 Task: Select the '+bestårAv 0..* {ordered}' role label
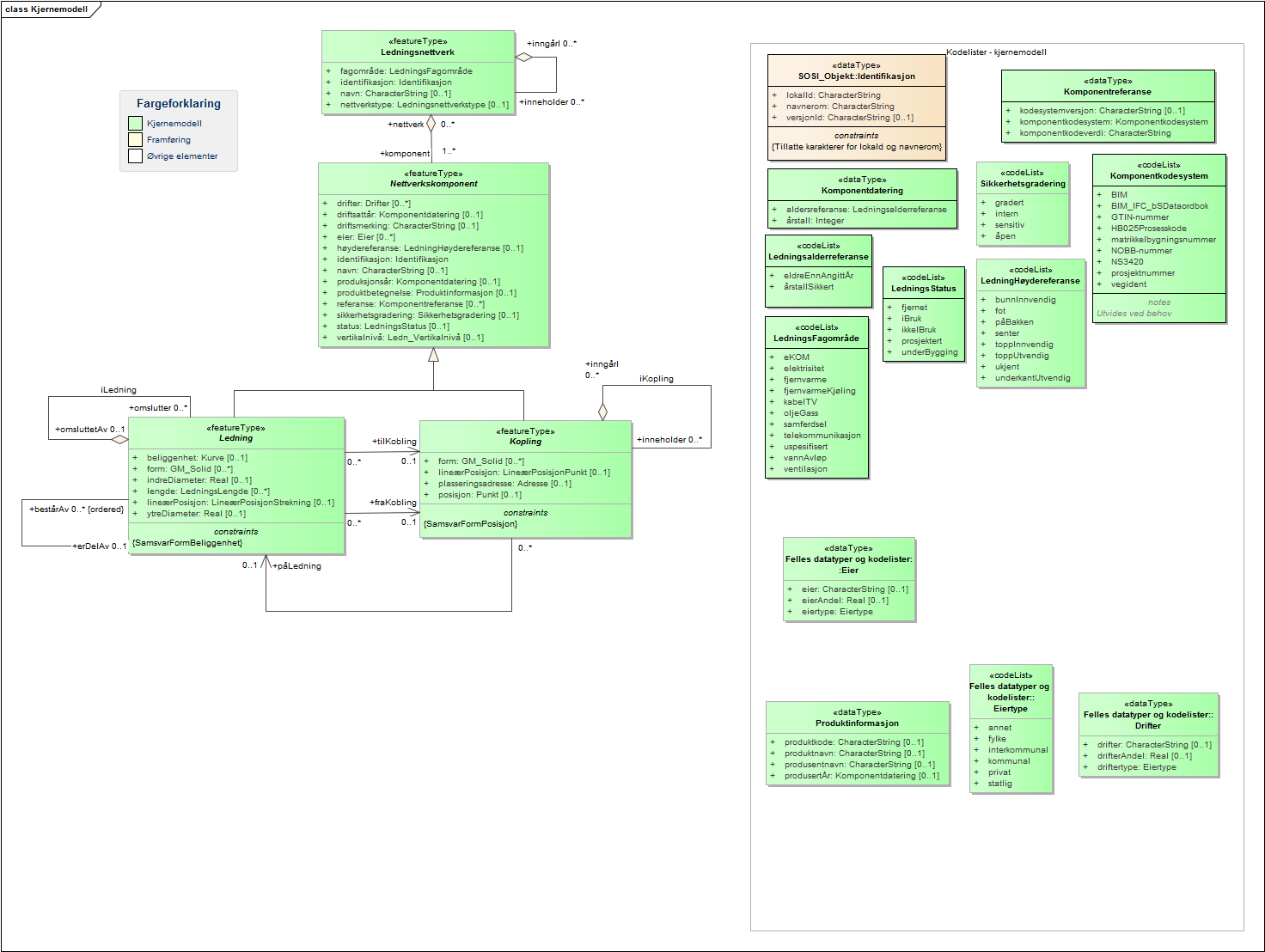(76, 510)
